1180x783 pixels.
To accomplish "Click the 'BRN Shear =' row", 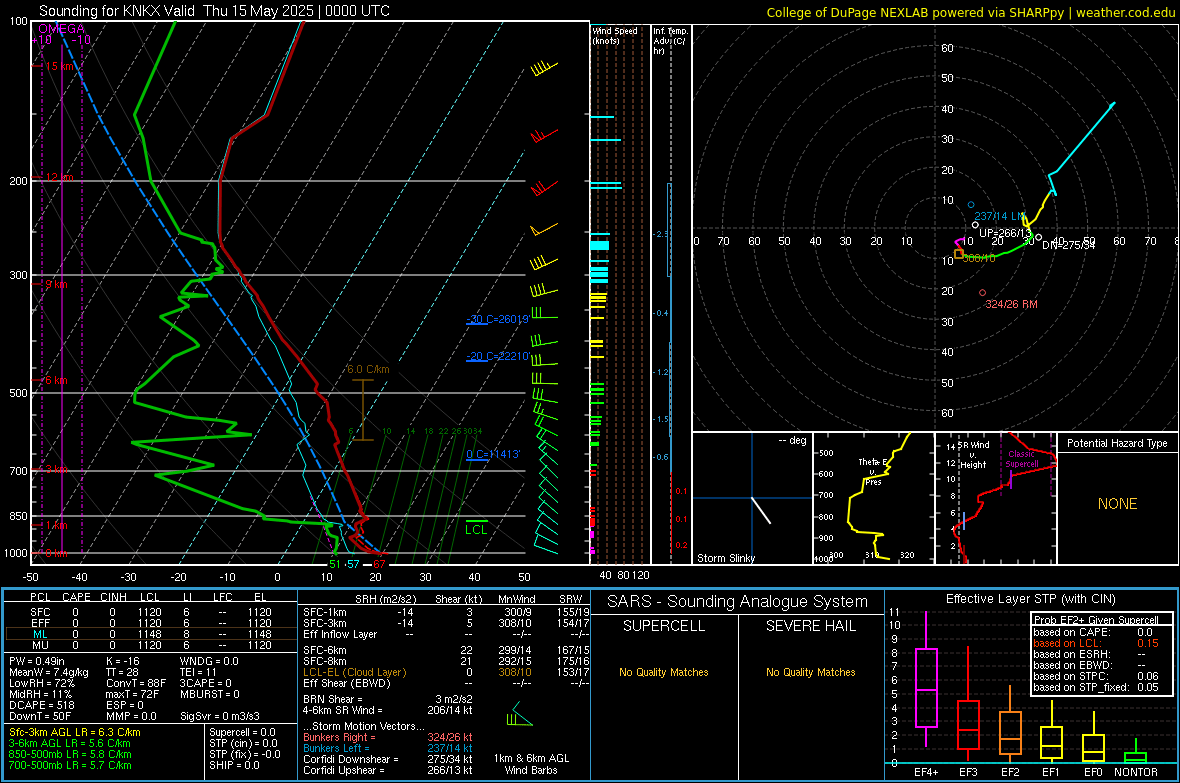I will [388, 699].
